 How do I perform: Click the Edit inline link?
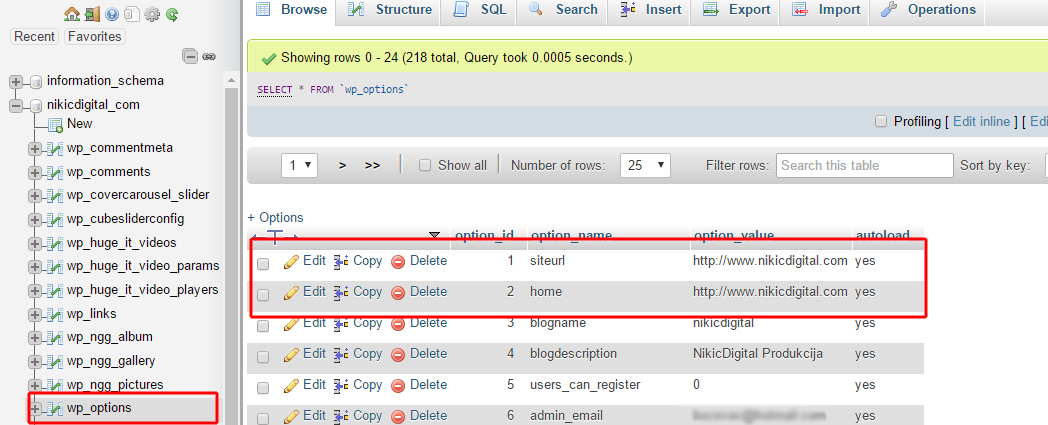[x=981, y=122]
